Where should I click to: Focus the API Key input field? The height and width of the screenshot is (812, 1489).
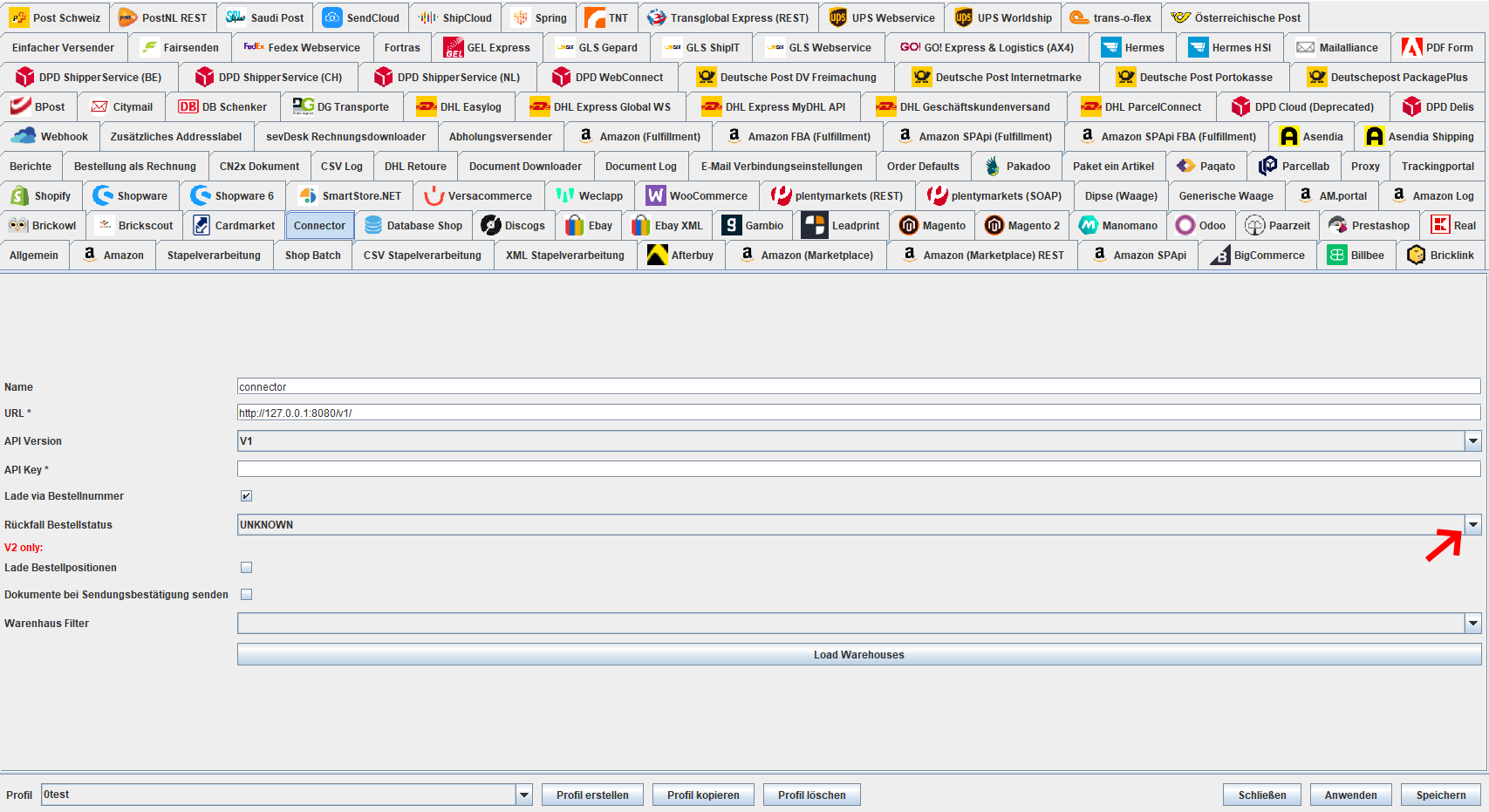tap(859, 469)
